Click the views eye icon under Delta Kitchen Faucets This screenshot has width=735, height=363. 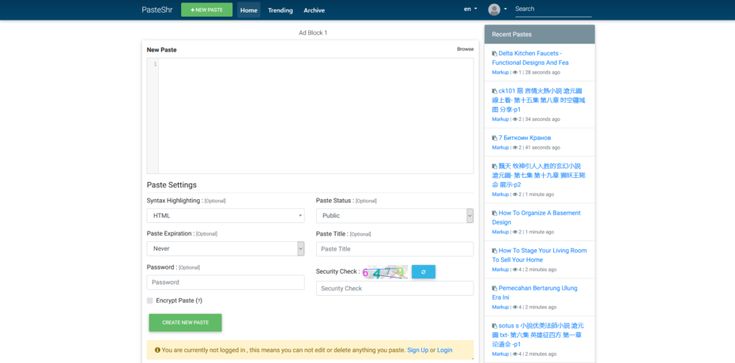coord(515,72)
